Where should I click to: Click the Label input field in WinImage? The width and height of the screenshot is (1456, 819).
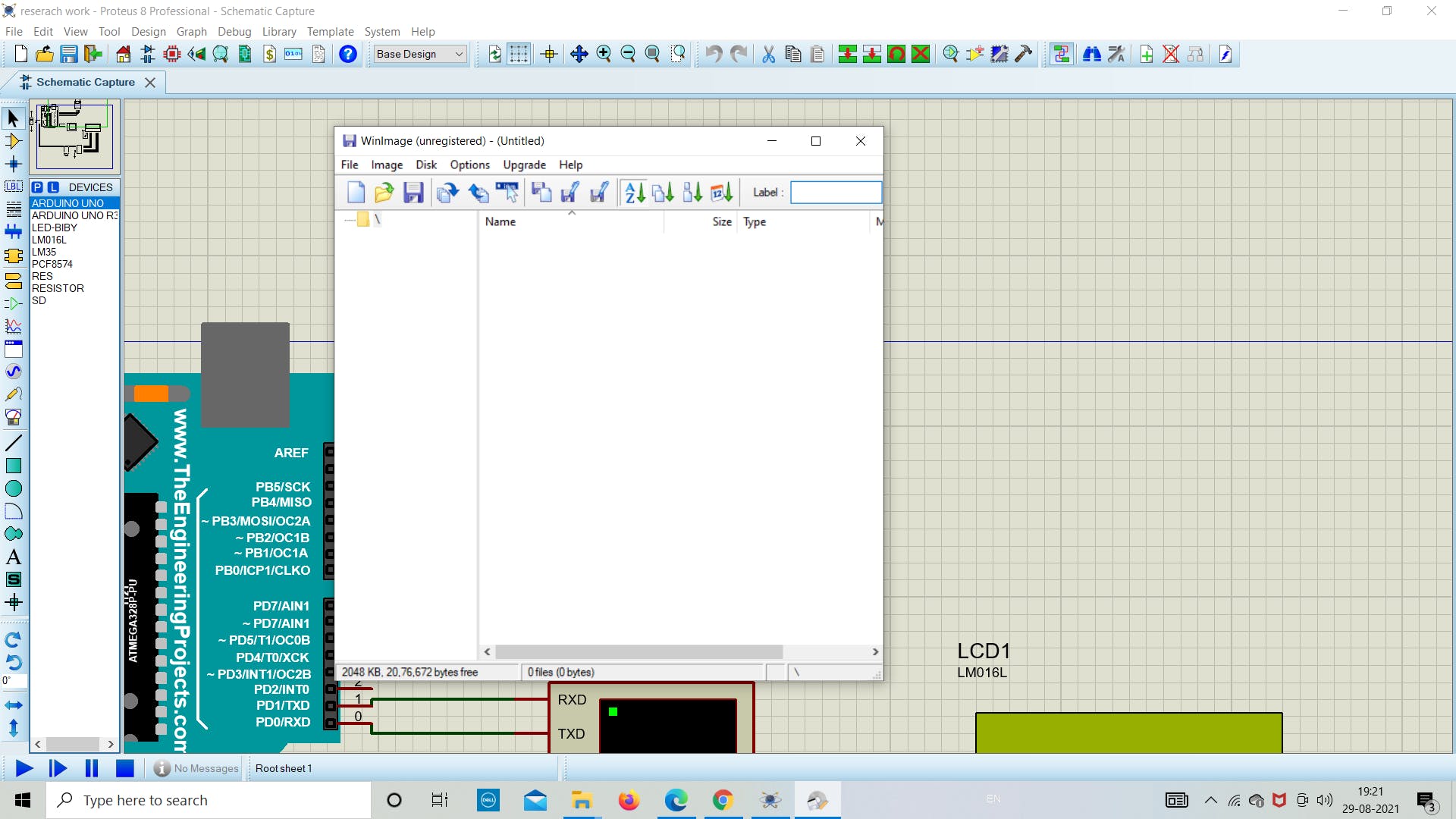click(836, 193)
